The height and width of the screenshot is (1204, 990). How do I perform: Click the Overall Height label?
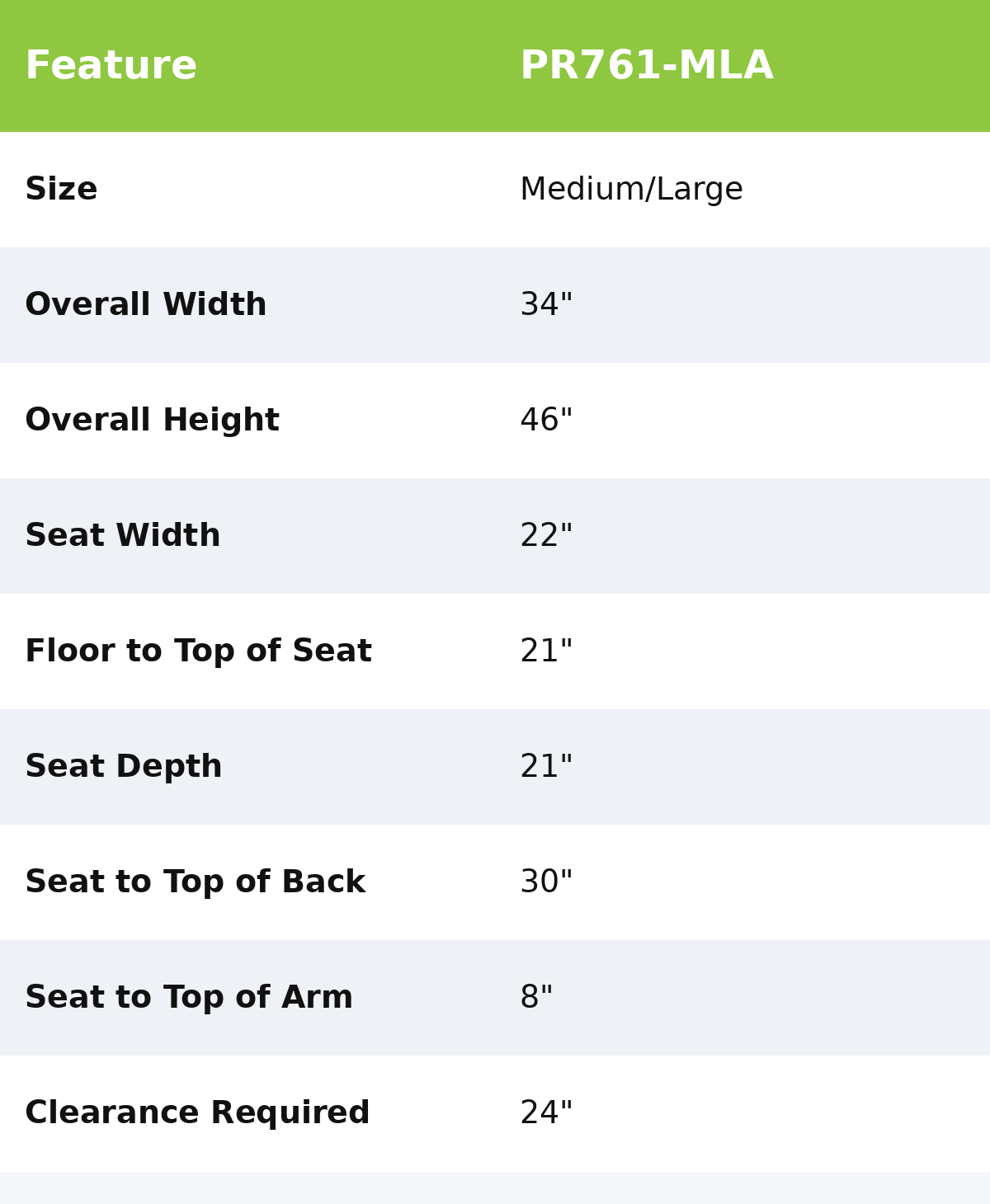[152, 421]
